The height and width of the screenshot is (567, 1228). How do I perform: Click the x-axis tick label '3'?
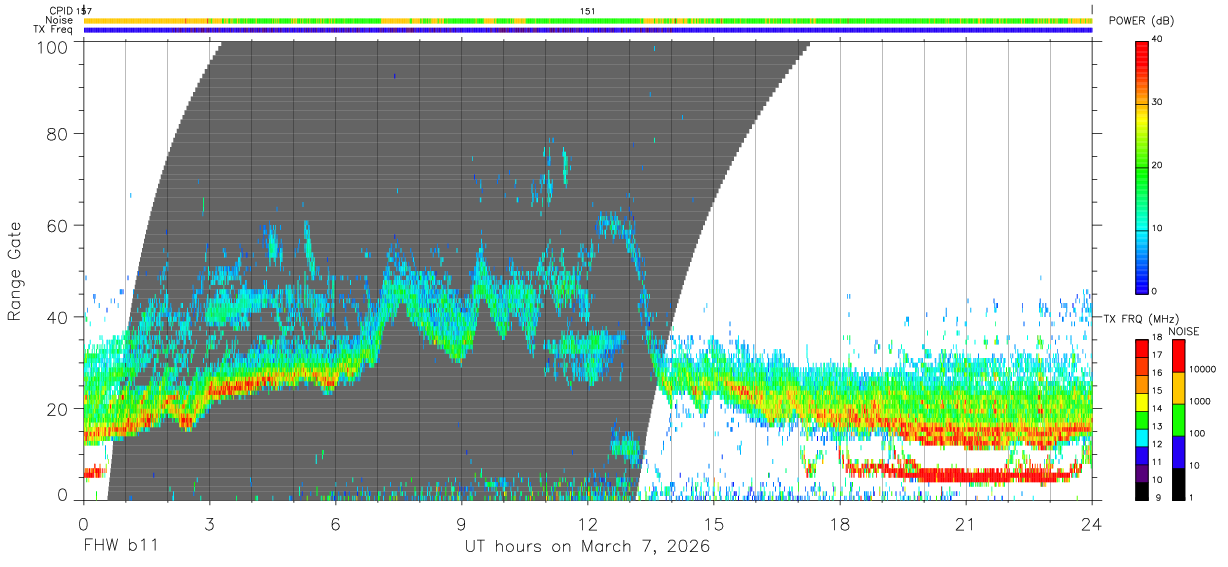(x=209, y=524)
